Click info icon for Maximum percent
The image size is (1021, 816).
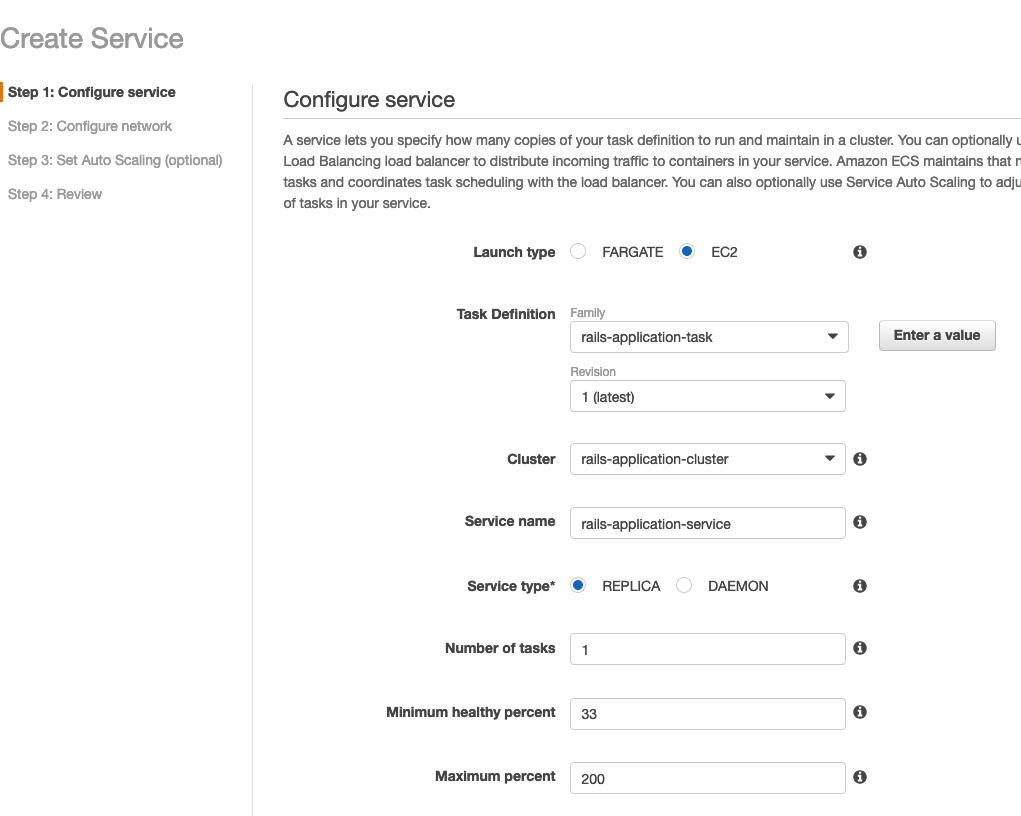[860, 777]
